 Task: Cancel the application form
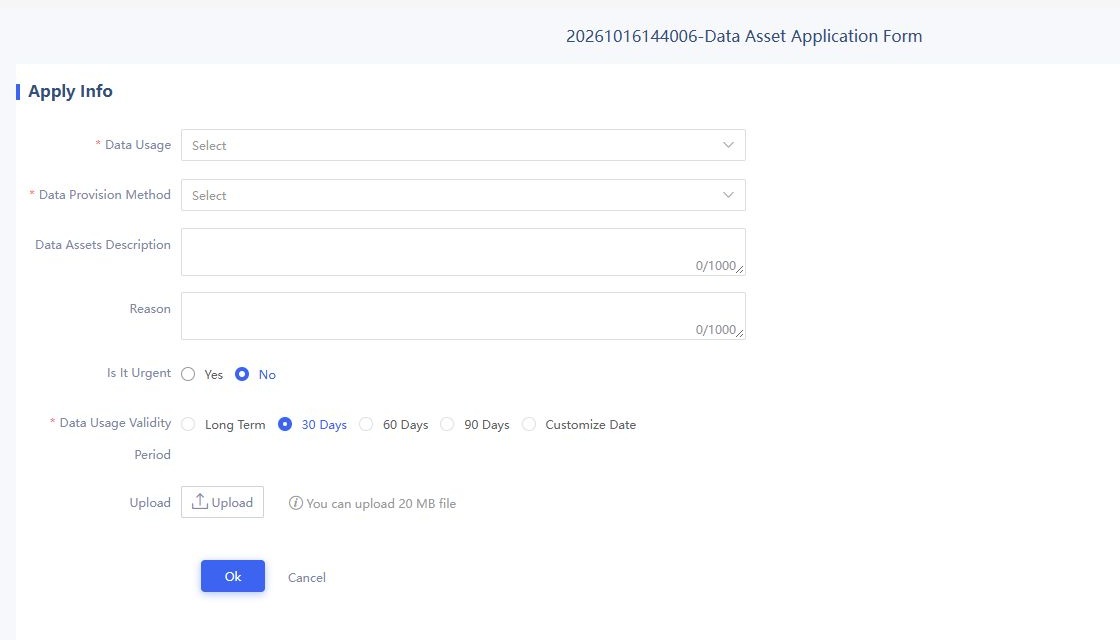click(306, 577)
